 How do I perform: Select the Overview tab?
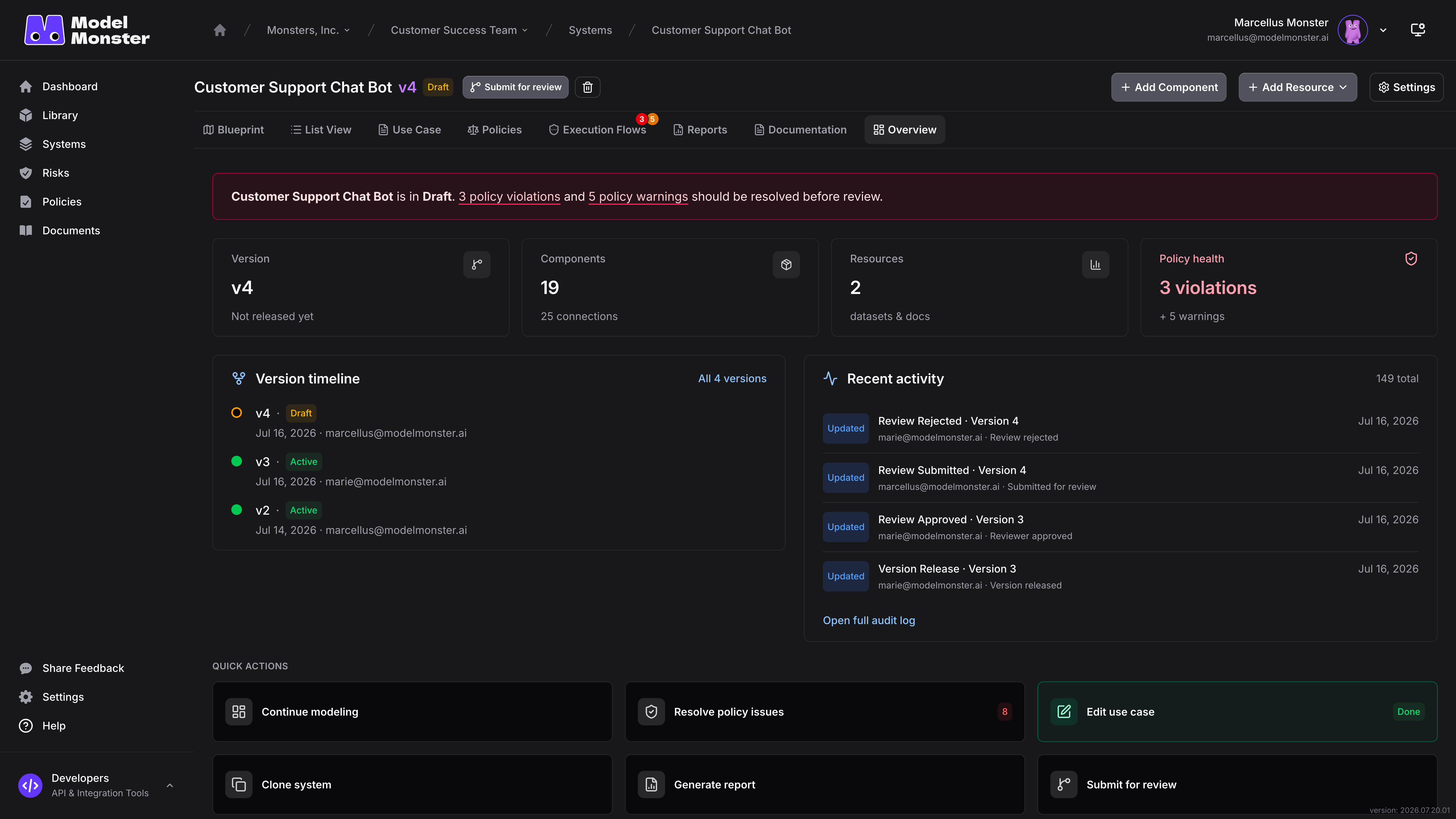pyautogui.click(x=904, y=129)
